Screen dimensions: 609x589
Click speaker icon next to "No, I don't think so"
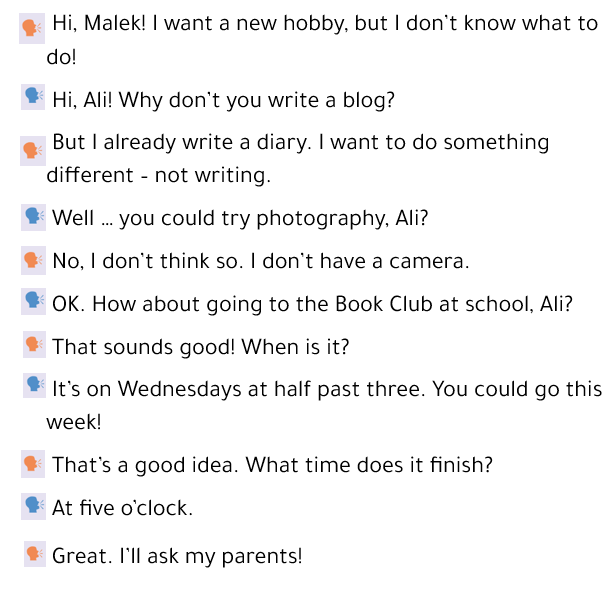tap(33, 261)
